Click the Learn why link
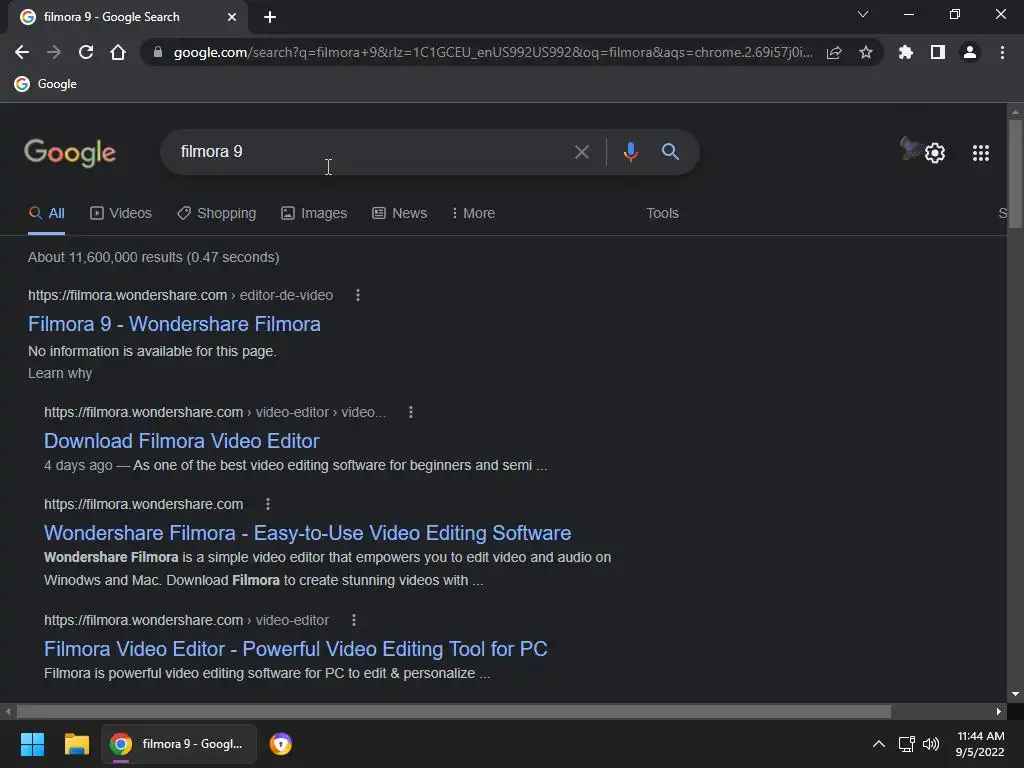1024x768 pixels. [x=60, y=374]
